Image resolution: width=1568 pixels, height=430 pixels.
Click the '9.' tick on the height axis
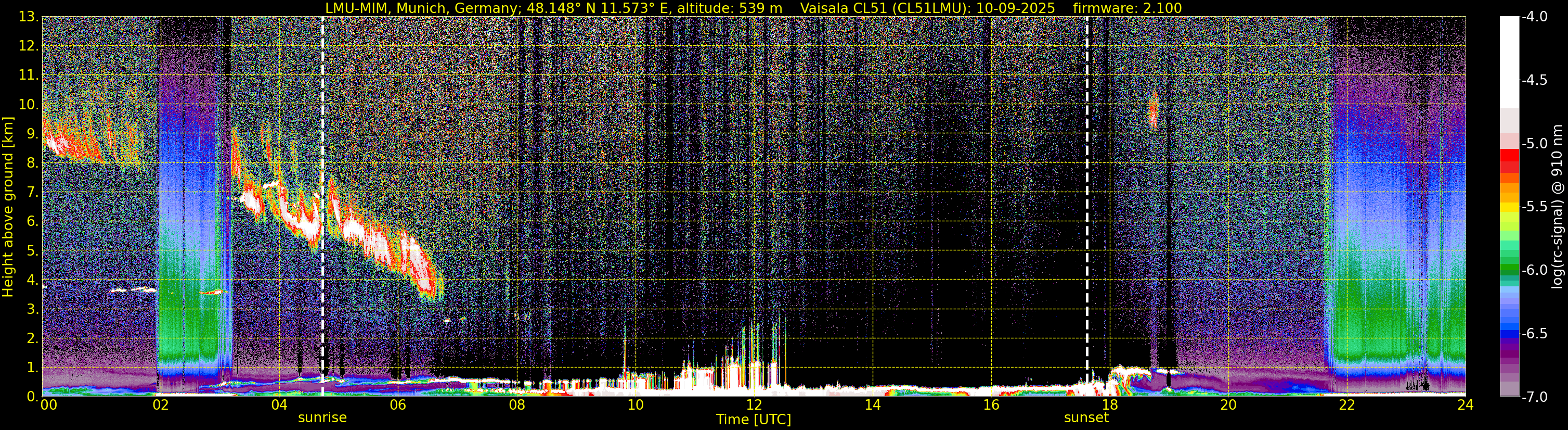point(32,134)
